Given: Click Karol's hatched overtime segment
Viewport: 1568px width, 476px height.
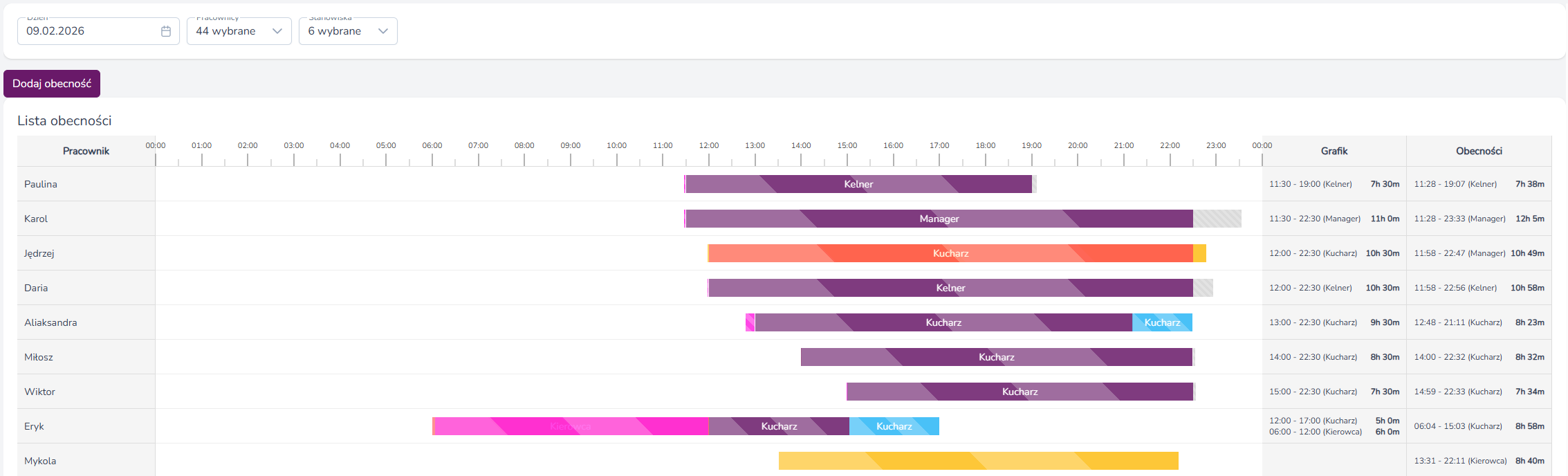Looking at the screenshot, I should tap(1217, 219).
